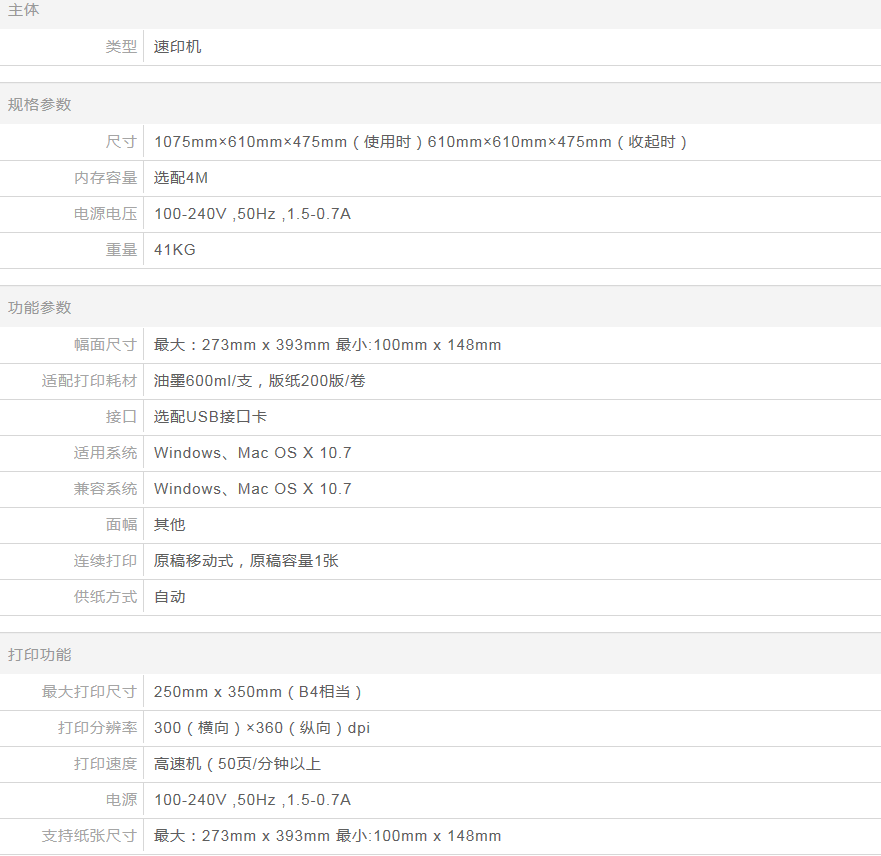Select the 内存容量 row label
This screenshot has height=856, width=881.
tap(105, 178)
